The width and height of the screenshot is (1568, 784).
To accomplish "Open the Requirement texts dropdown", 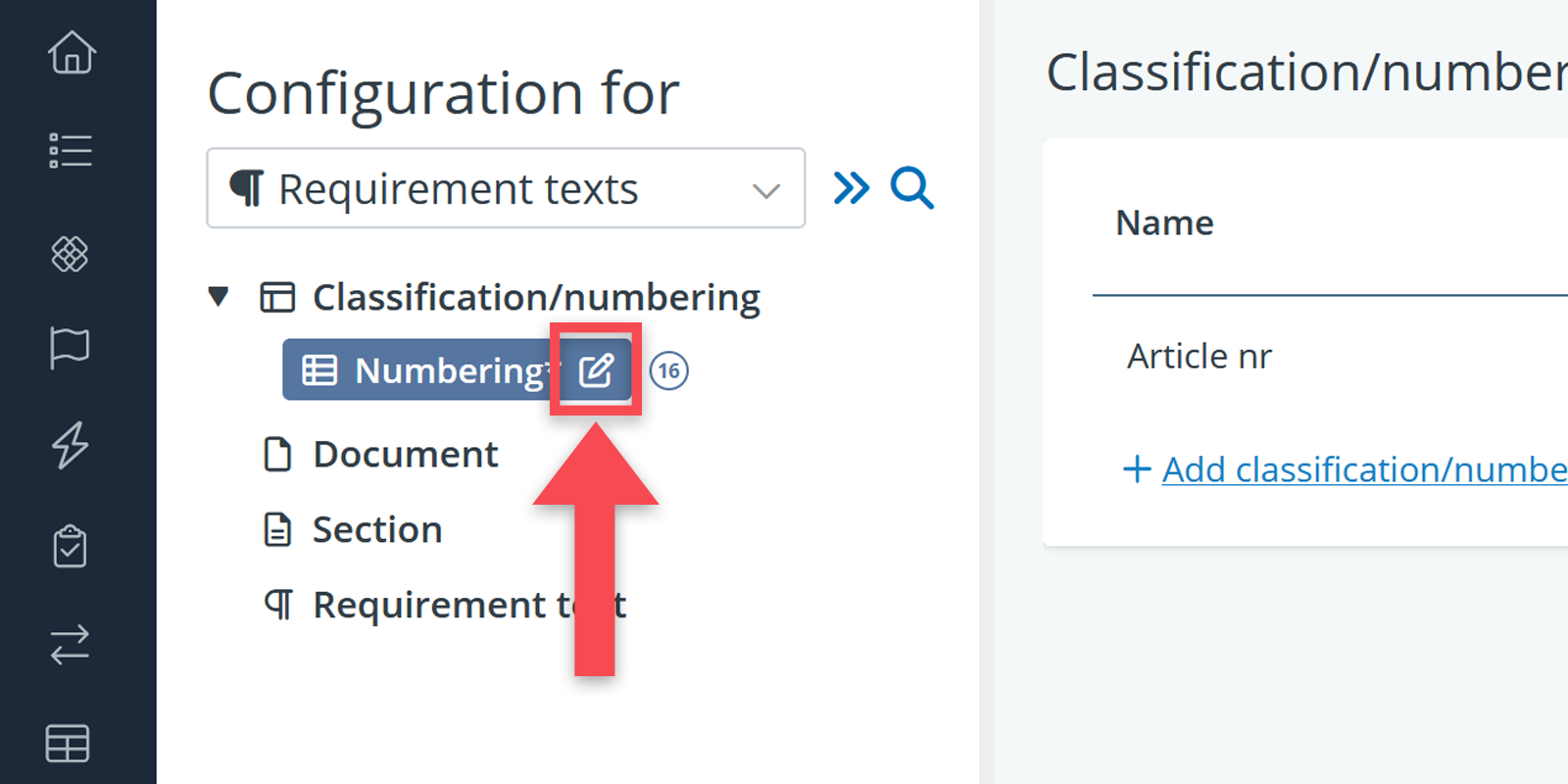I will (506, 188).
